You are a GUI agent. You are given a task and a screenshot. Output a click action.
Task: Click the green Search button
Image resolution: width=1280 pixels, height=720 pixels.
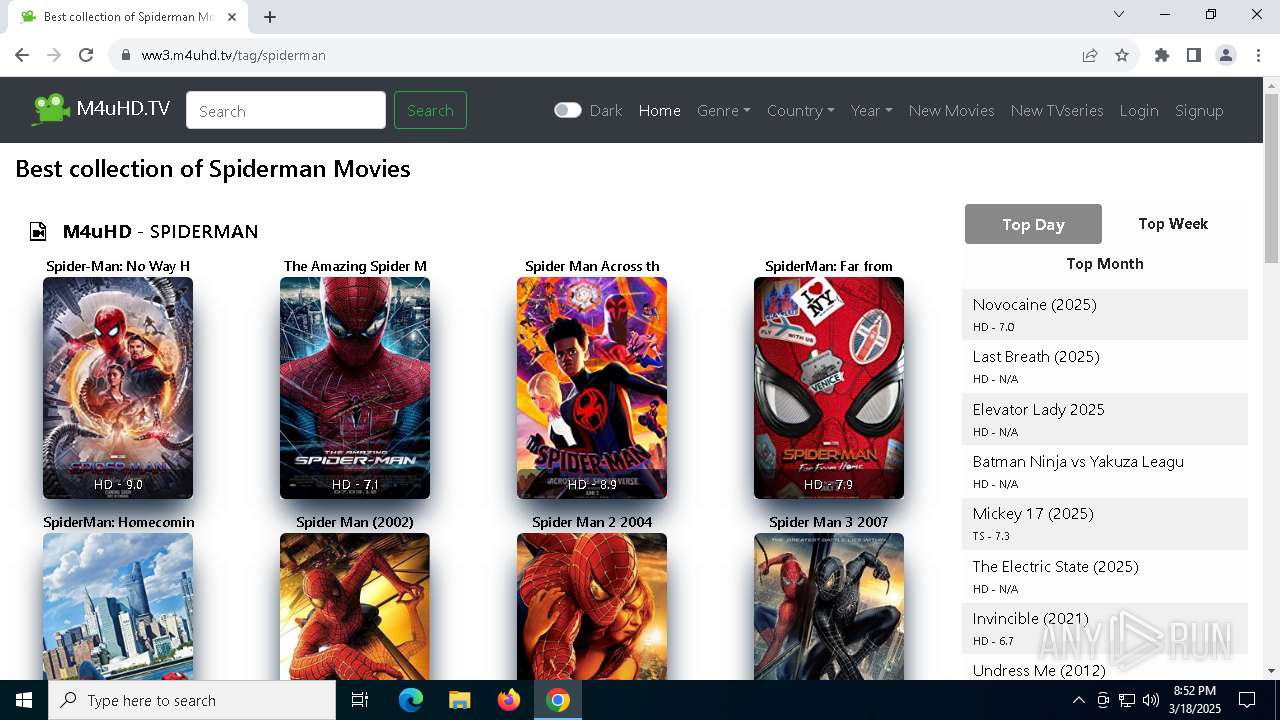pyautogui.click(x=430, y=110)
